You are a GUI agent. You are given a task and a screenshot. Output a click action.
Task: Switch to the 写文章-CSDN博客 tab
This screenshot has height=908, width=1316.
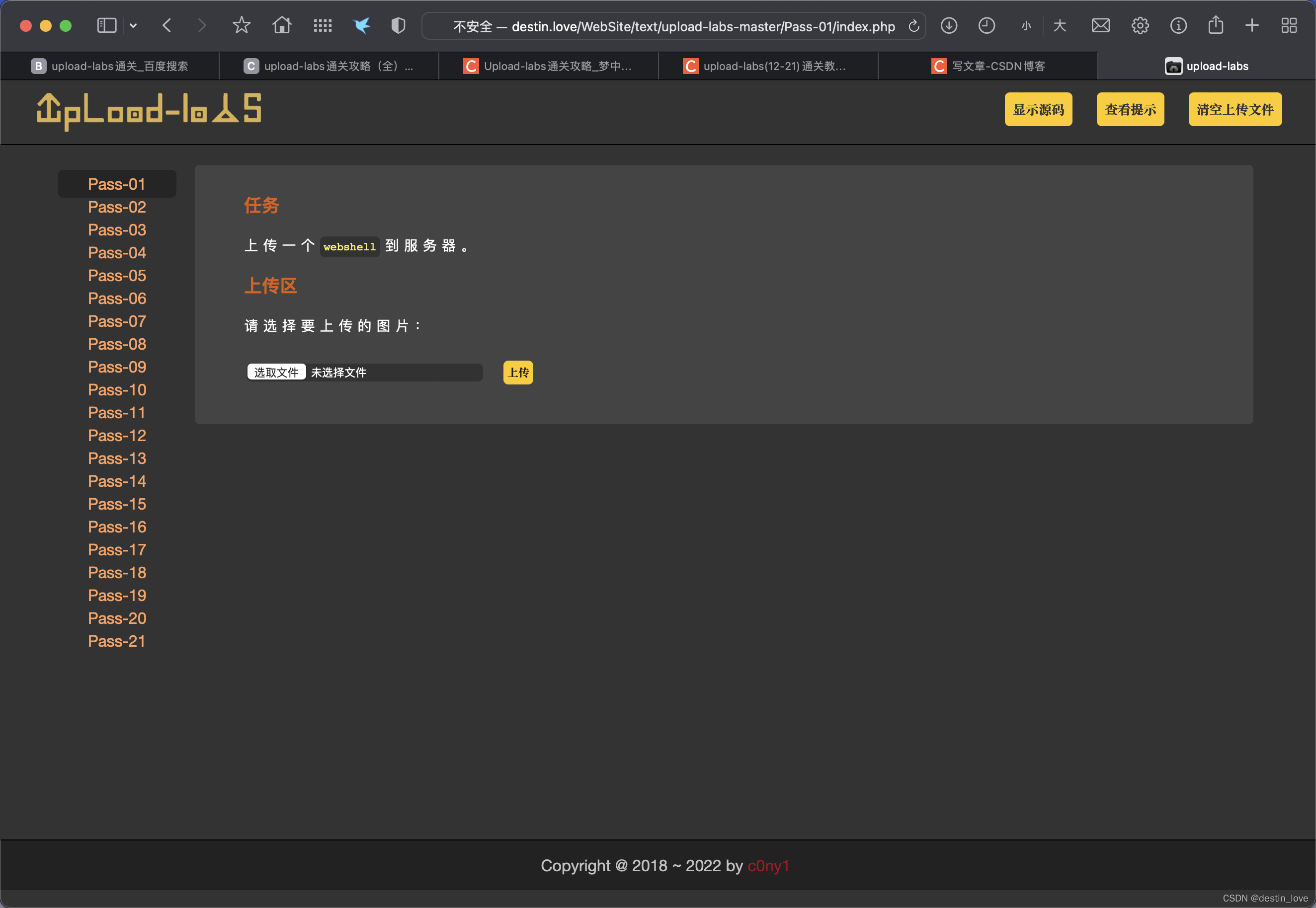[987, 66]
